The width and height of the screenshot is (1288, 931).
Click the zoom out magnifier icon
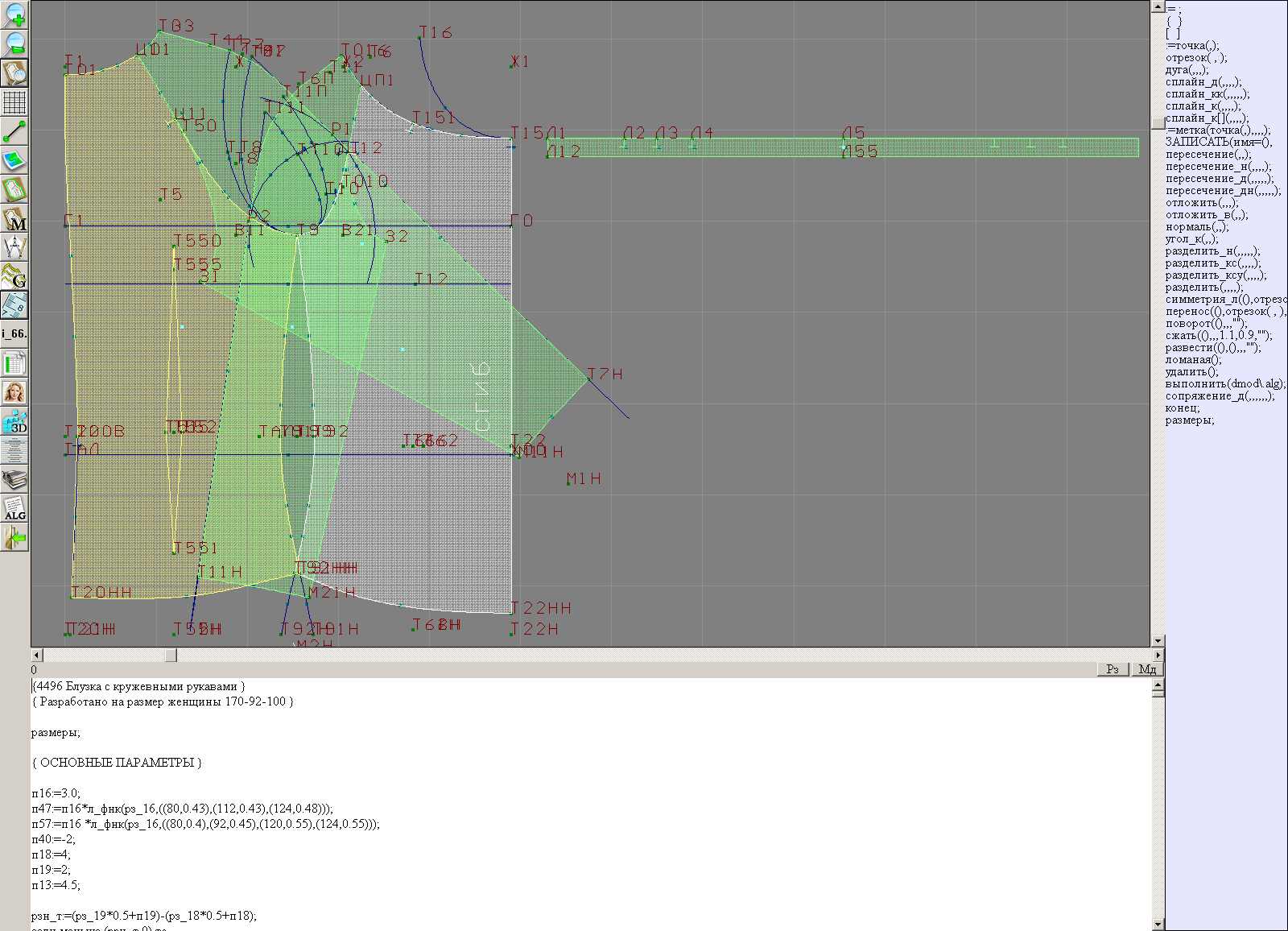point(14,43)
